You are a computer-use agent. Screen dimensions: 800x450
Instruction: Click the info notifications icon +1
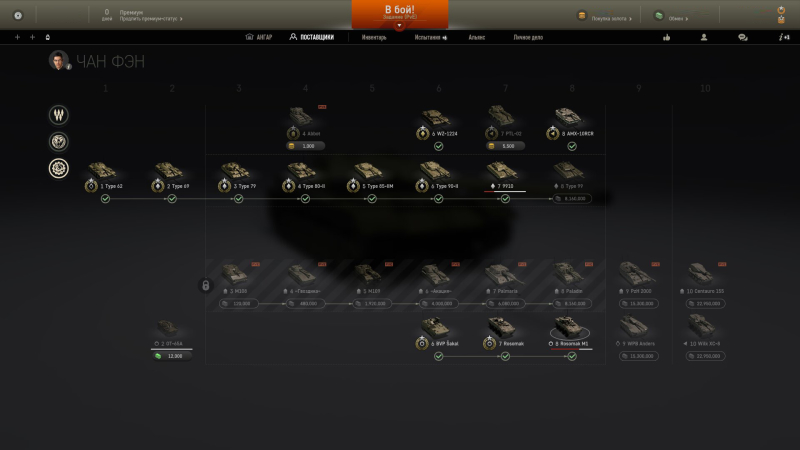[784, 37]
